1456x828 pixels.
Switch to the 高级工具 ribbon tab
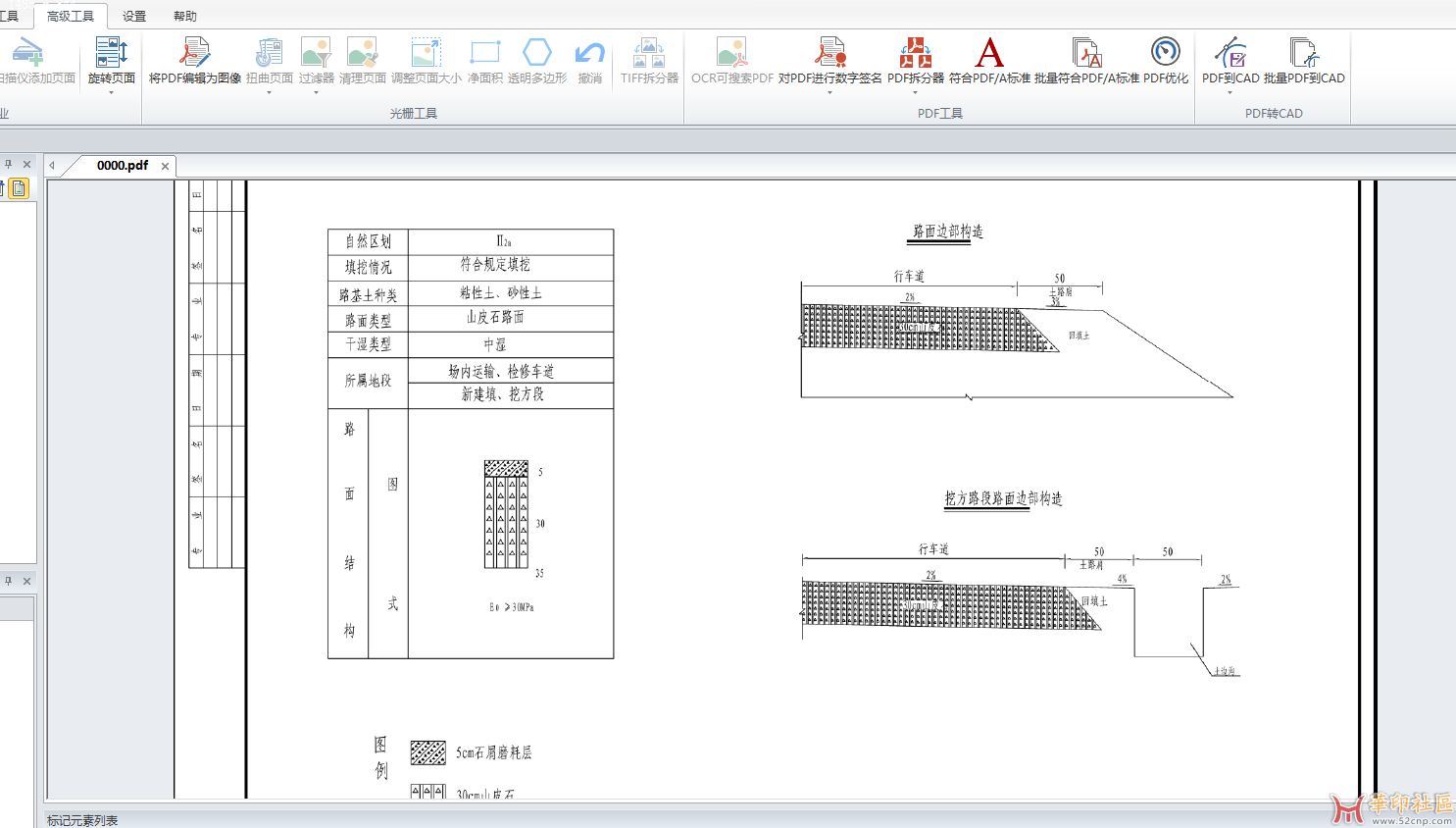point(71,16)
